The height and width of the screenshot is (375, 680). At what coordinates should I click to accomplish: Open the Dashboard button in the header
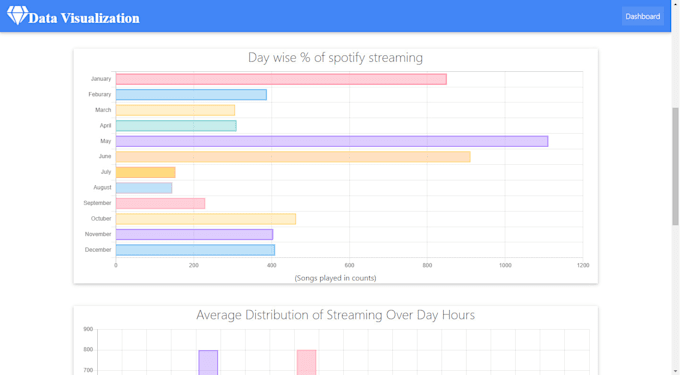point(643,16)
